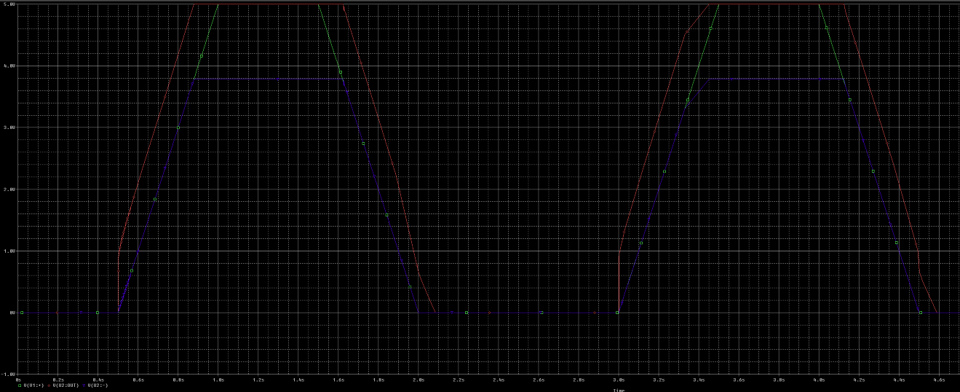Viewport: 960px width, 392px height.
Task: Click the green marker near the first falling edge top
Action: (340, 72)
